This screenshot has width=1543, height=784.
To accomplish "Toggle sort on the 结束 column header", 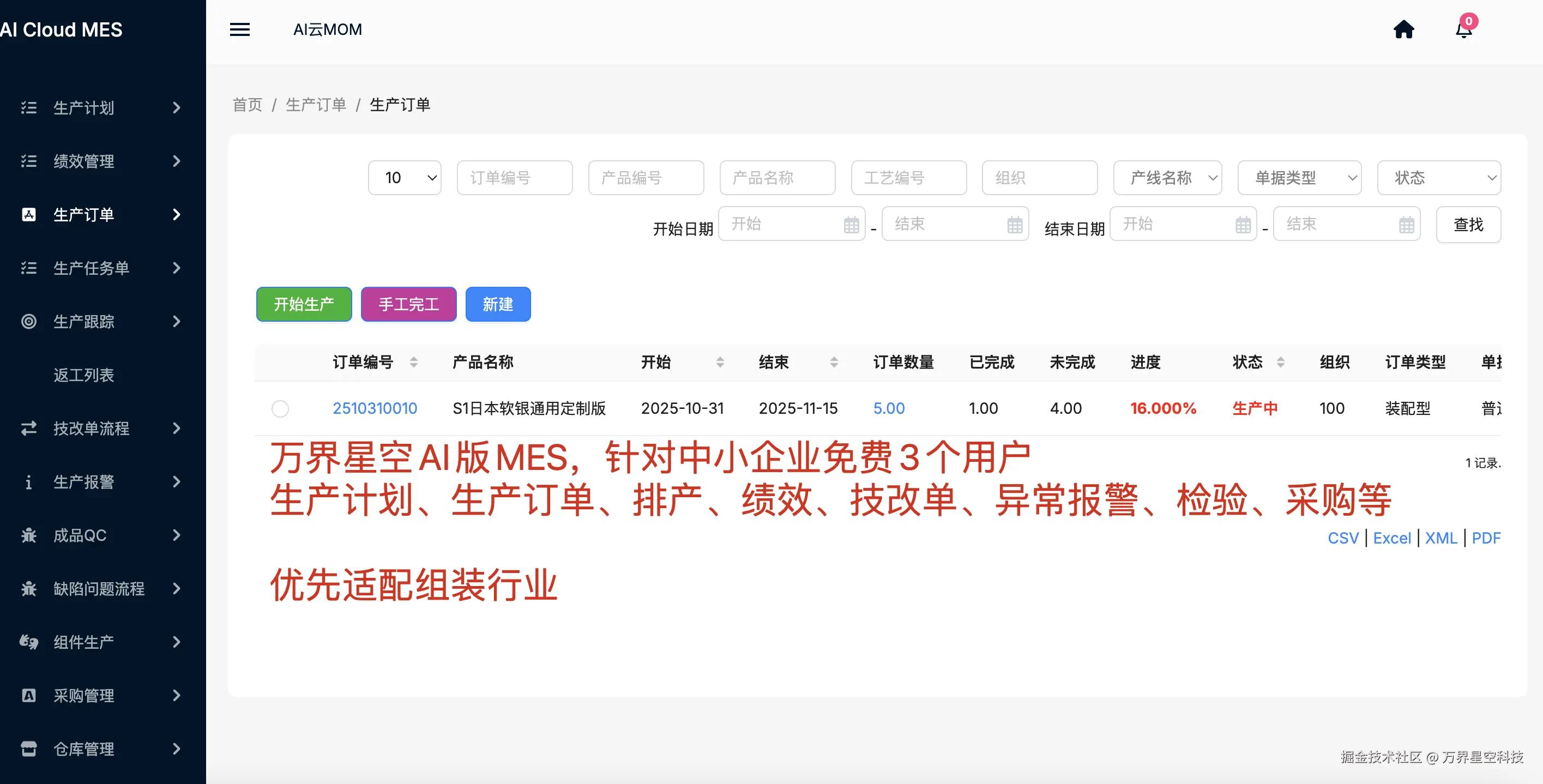I will pos(834,362).
